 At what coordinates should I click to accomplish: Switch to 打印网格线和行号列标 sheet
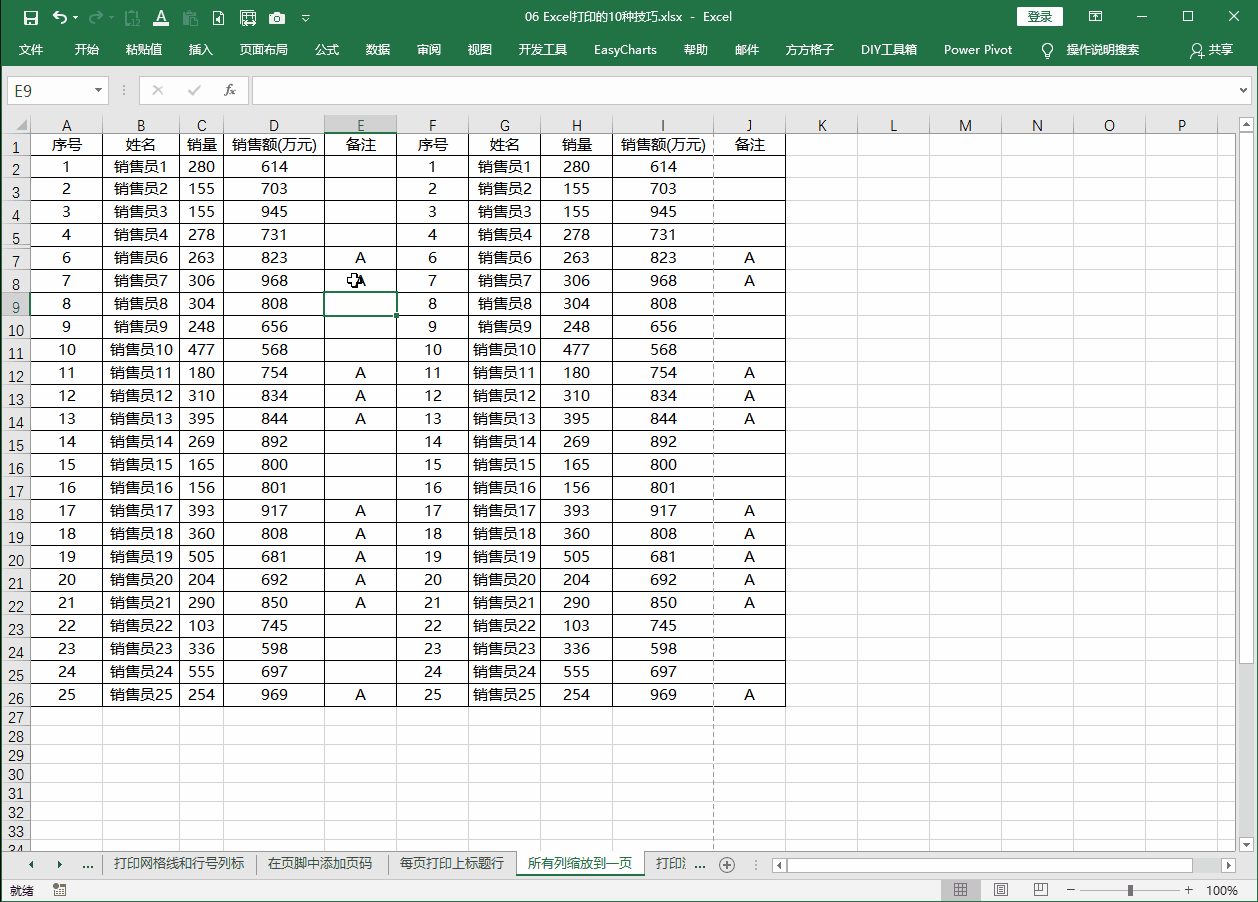[179, 864]
